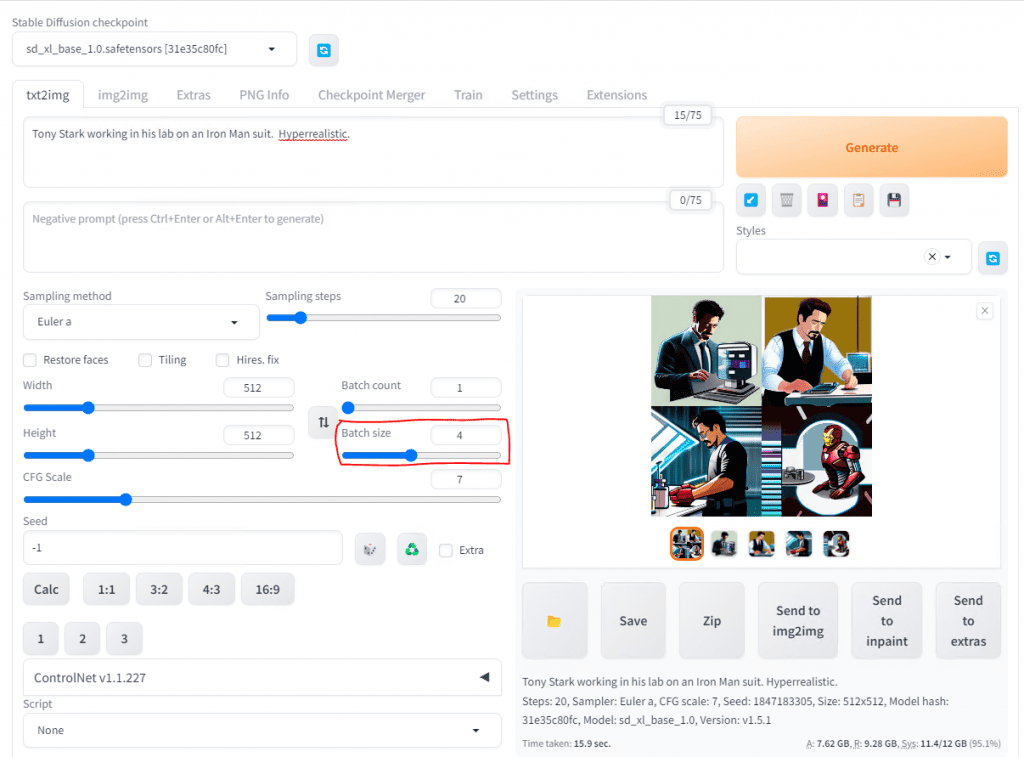Image resolution: width=1024 pixels, height=757 pixels.
Task: Click the Sampling steps slider handle
Action: coord(300,318)
